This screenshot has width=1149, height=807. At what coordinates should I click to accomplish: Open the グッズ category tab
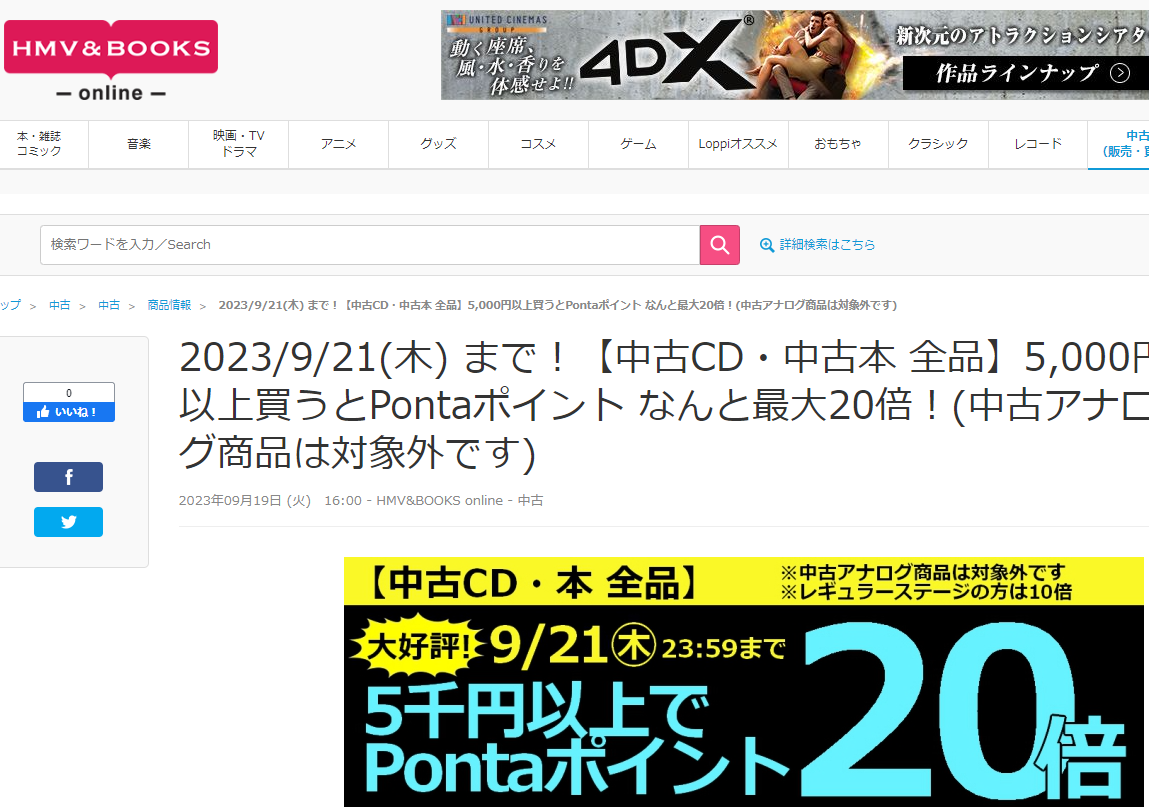click(438, 144)
